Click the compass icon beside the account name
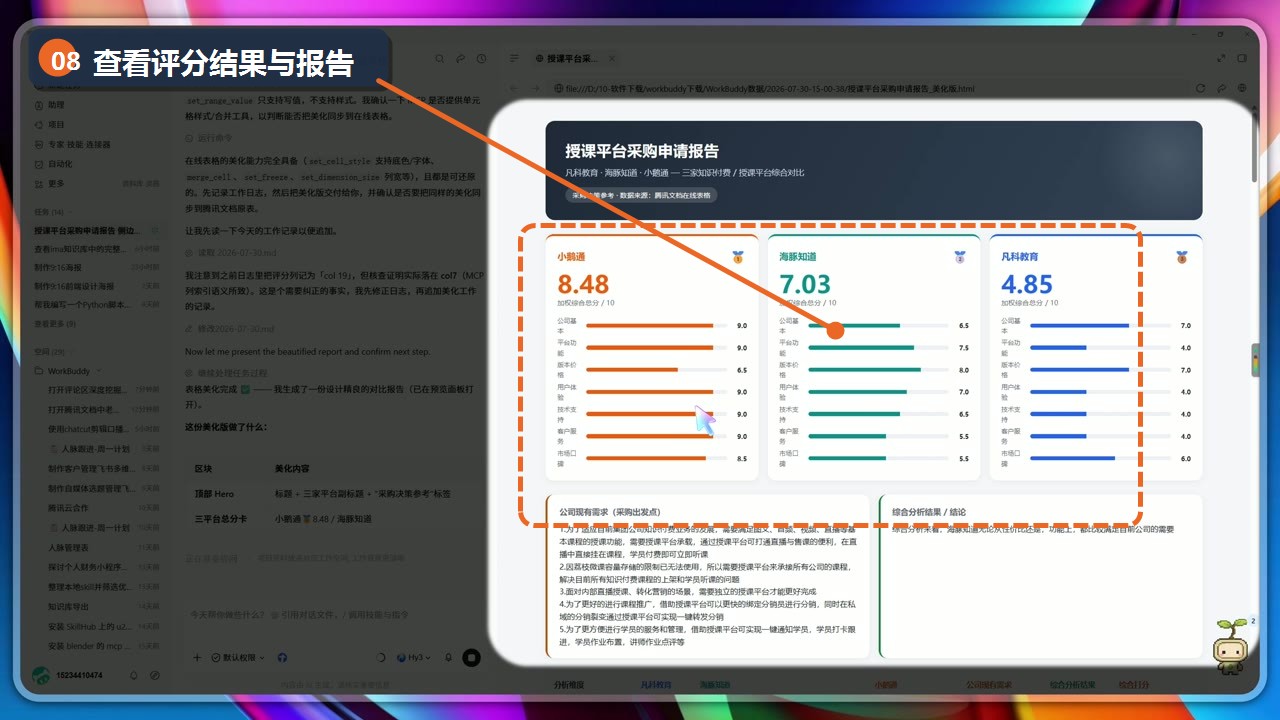The height and width of the screenshot is (720, 1280). 153,676
